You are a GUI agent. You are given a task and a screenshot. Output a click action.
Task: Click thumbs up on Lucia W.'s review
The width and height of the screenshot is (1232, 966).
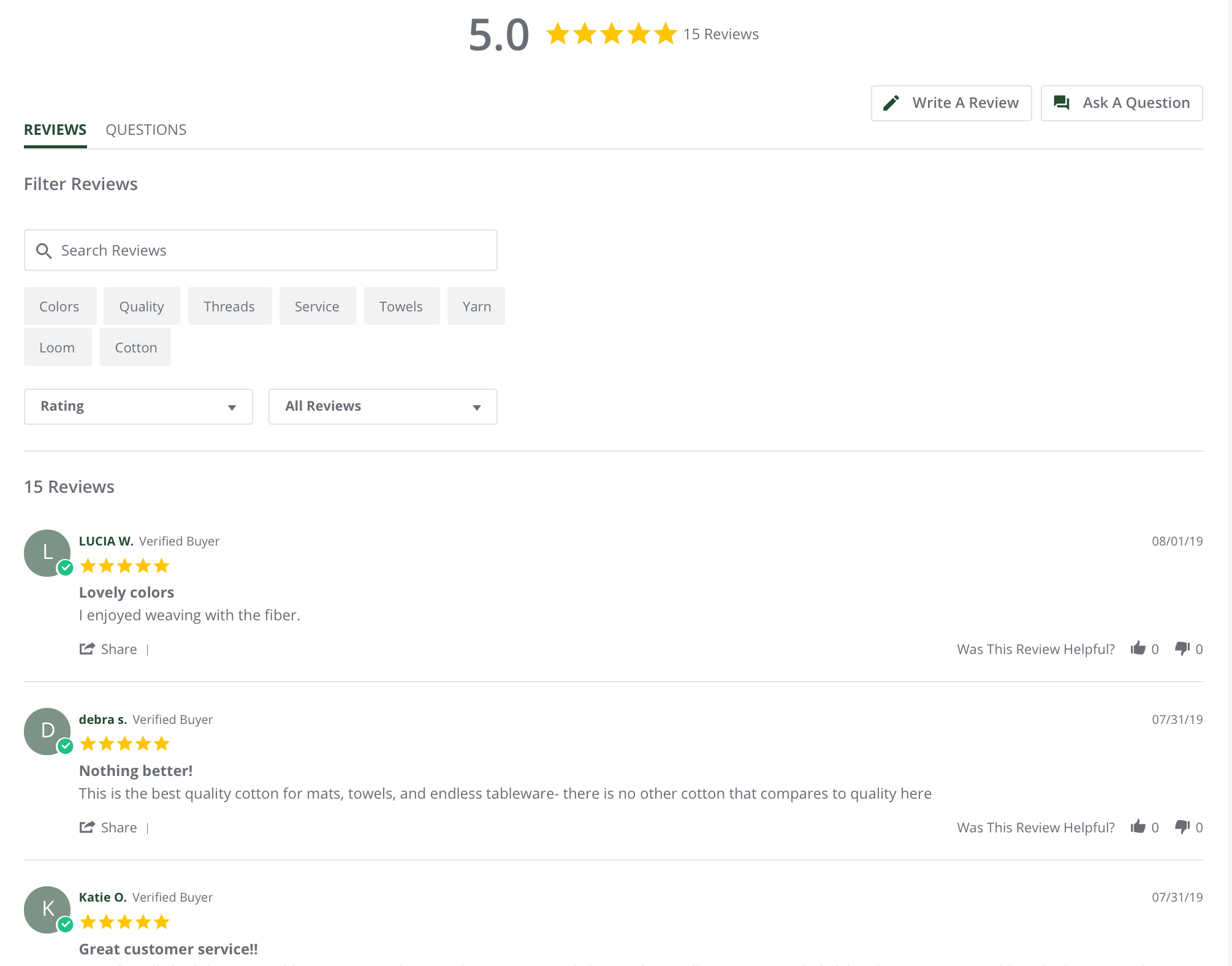1139,648
